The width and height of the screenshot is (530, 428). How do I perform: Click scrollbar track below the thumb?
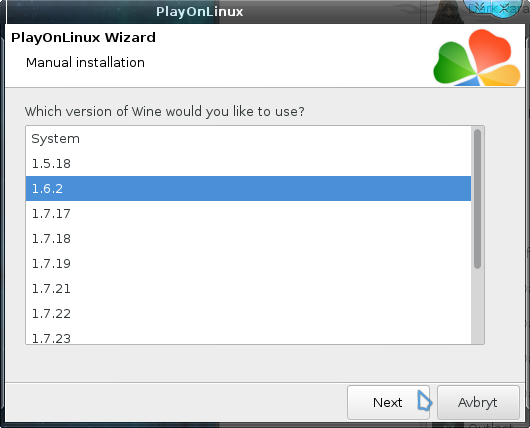point(477,306)
